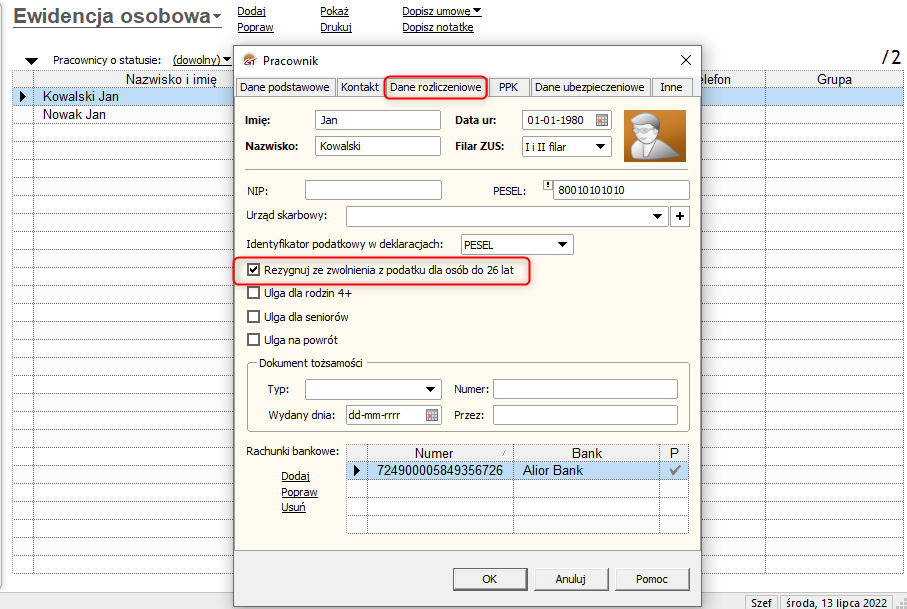Image resolution: width=907 pixels, height=609 pixels.
Task: Enable Ulga dla seniorów checkbox
Action: tap(253, 317)
